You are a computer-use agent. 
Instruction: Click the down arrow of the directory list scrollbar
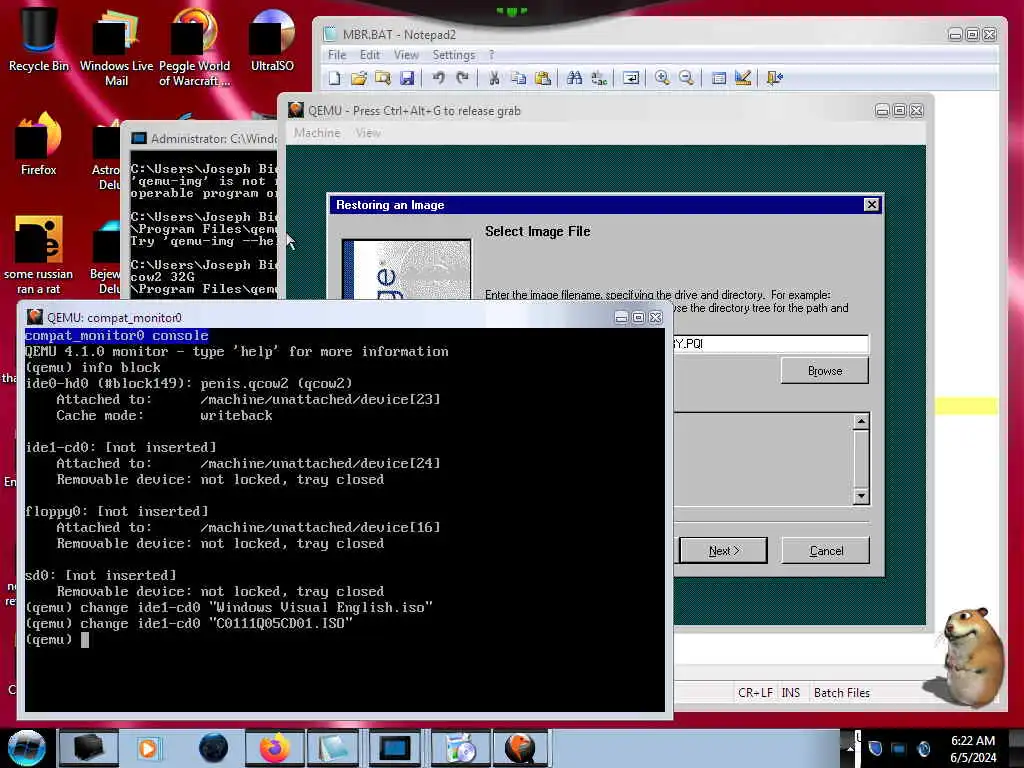[x=861, y=497]
